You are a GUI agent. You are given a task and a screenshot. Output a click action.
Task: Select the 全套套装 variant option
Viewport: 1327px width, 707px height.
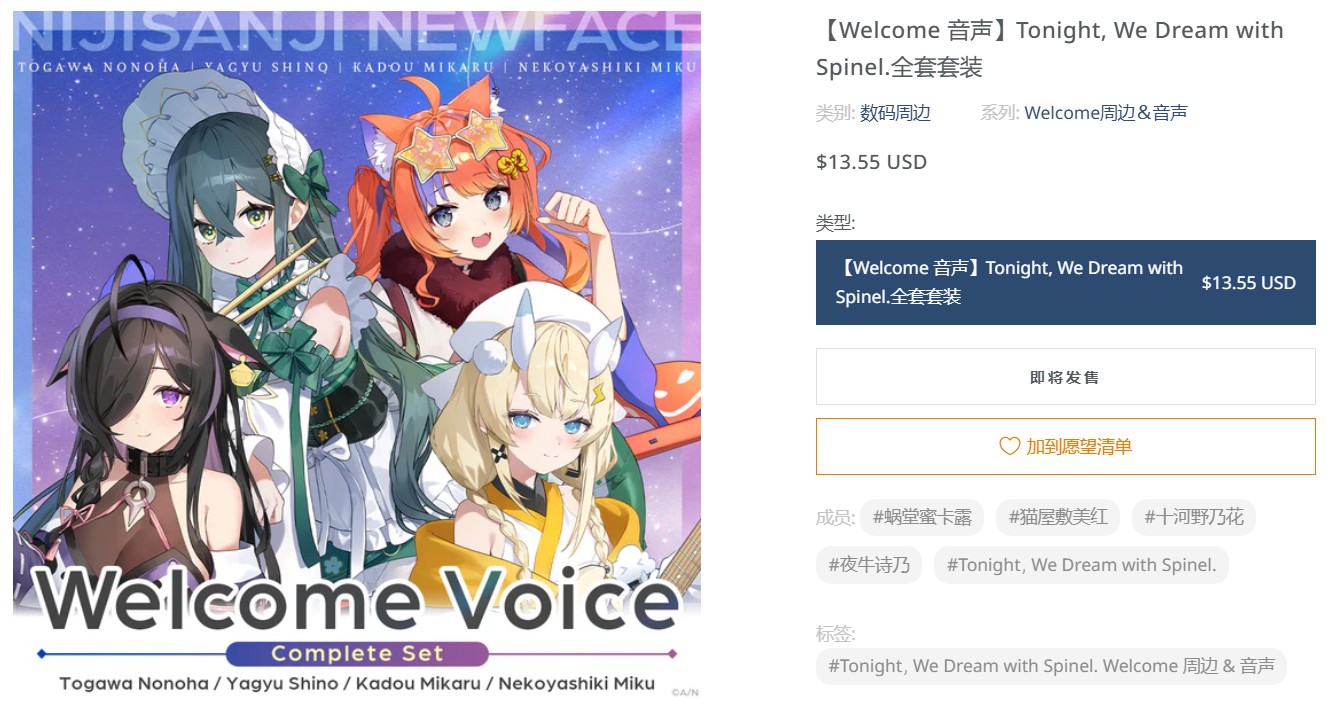point(1065,282)
